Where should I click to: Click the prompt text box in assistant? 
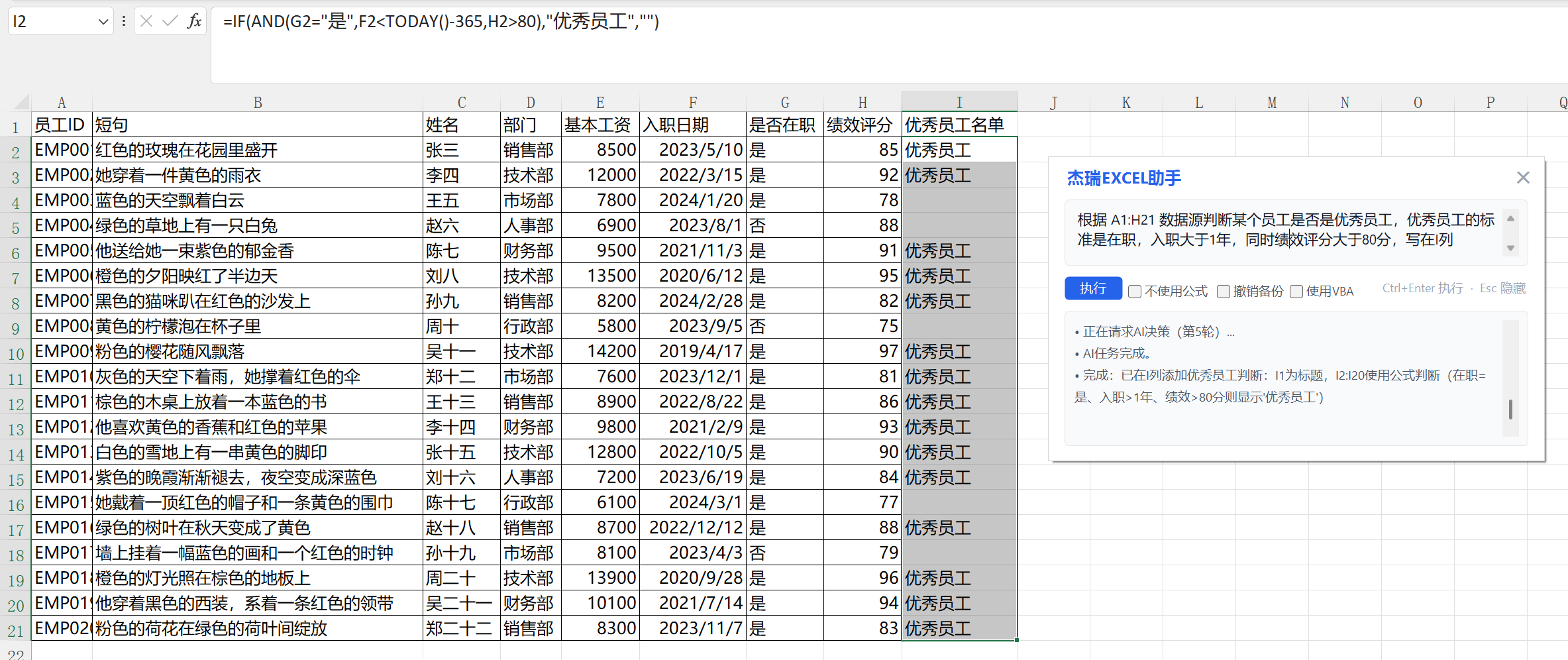(x=1285, y=231)
